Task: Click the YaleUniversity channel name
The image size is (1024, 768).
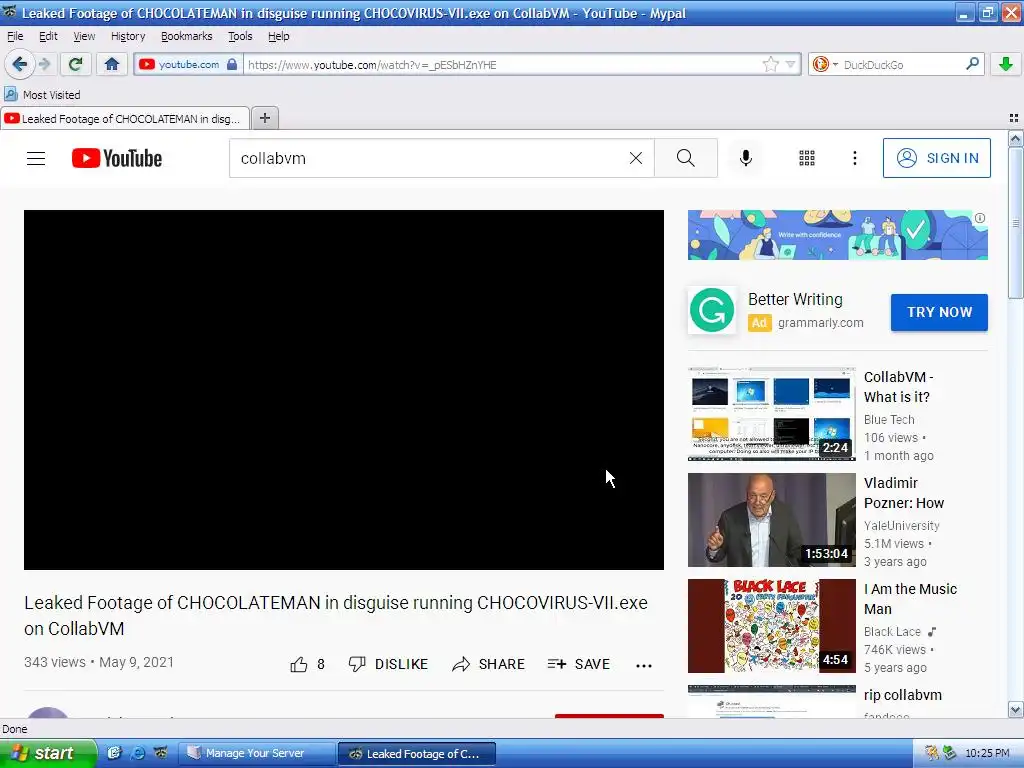Action: (x=901, y=525)
